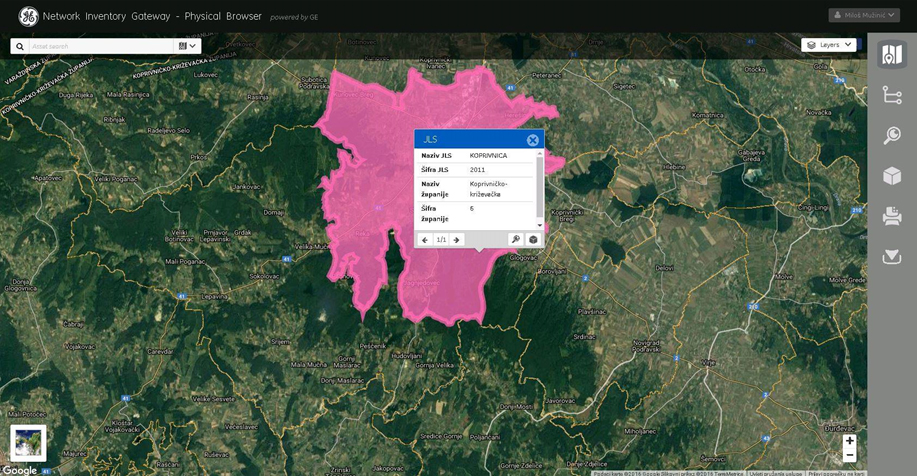Zoom out on the map

click(849, 456)
